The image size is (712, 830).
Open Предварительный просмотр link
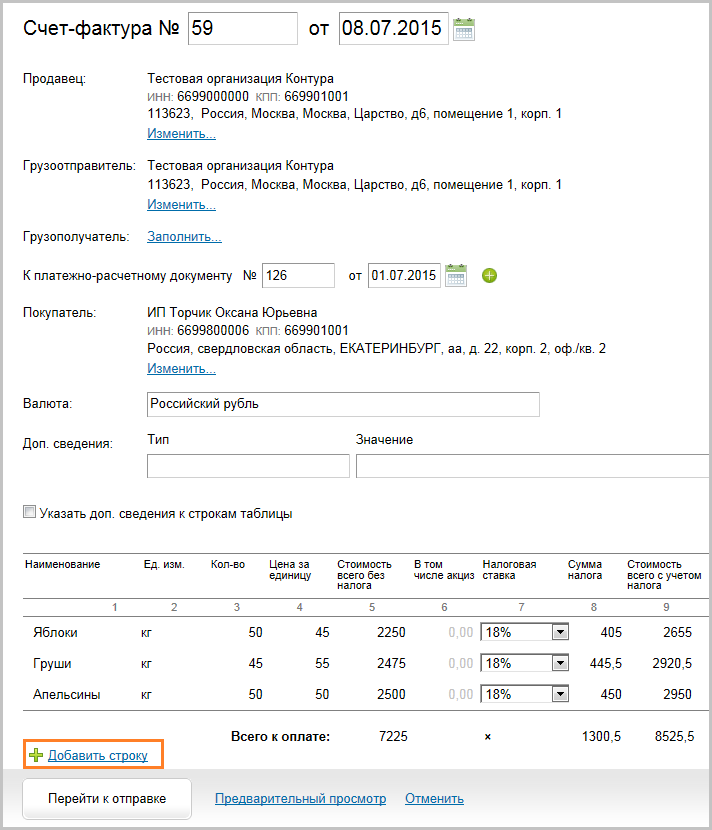coord(300,798)
